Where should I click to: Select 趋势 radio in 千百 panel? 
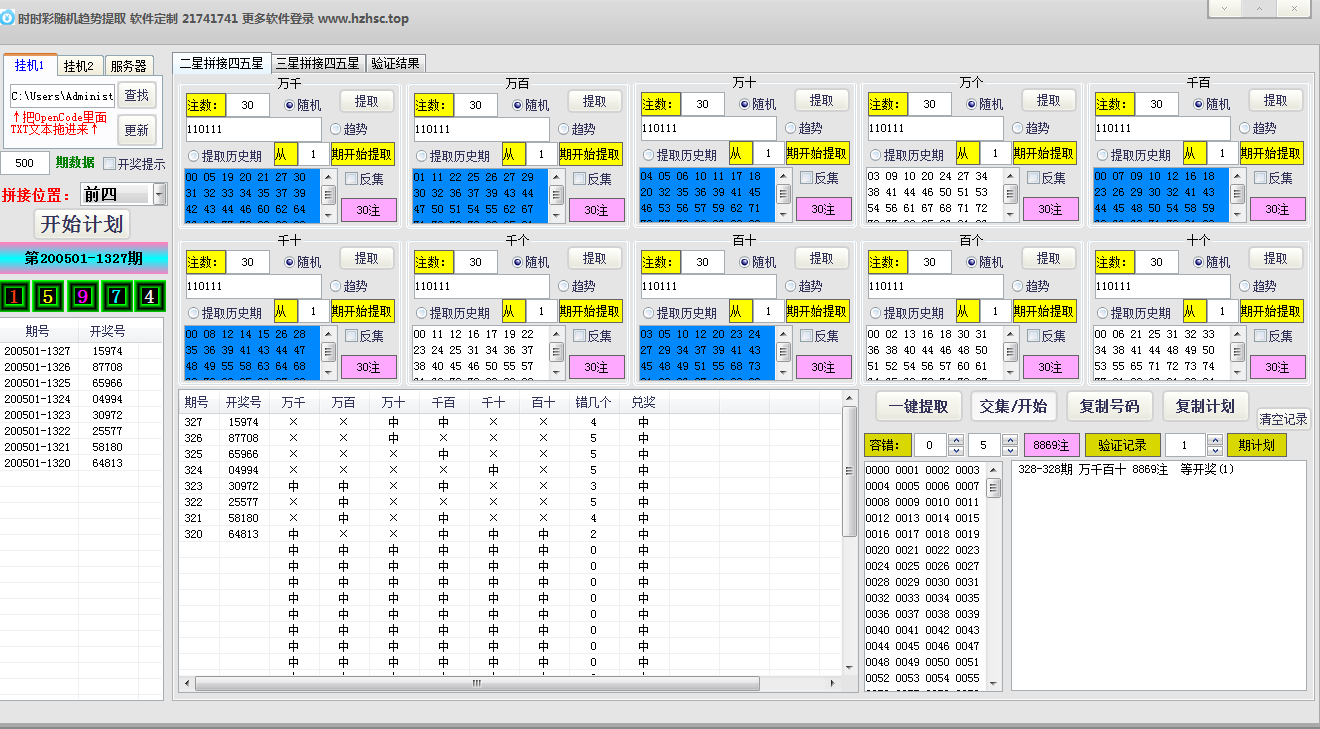(x=1258, y=129)
